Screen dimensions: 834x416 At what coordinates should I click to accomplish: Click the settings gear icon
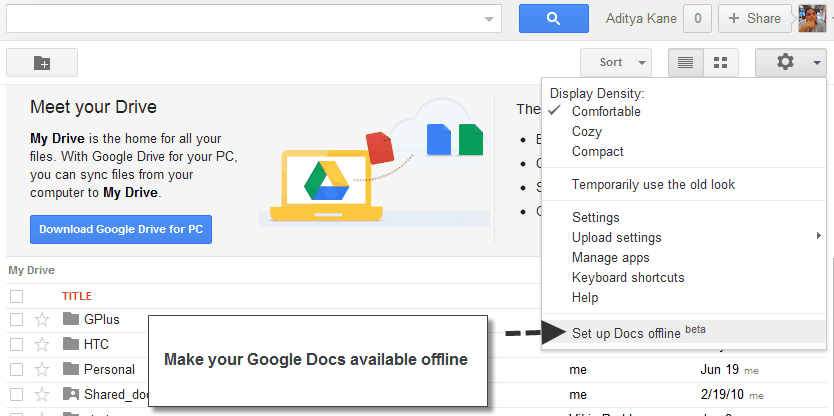point(785,62)
